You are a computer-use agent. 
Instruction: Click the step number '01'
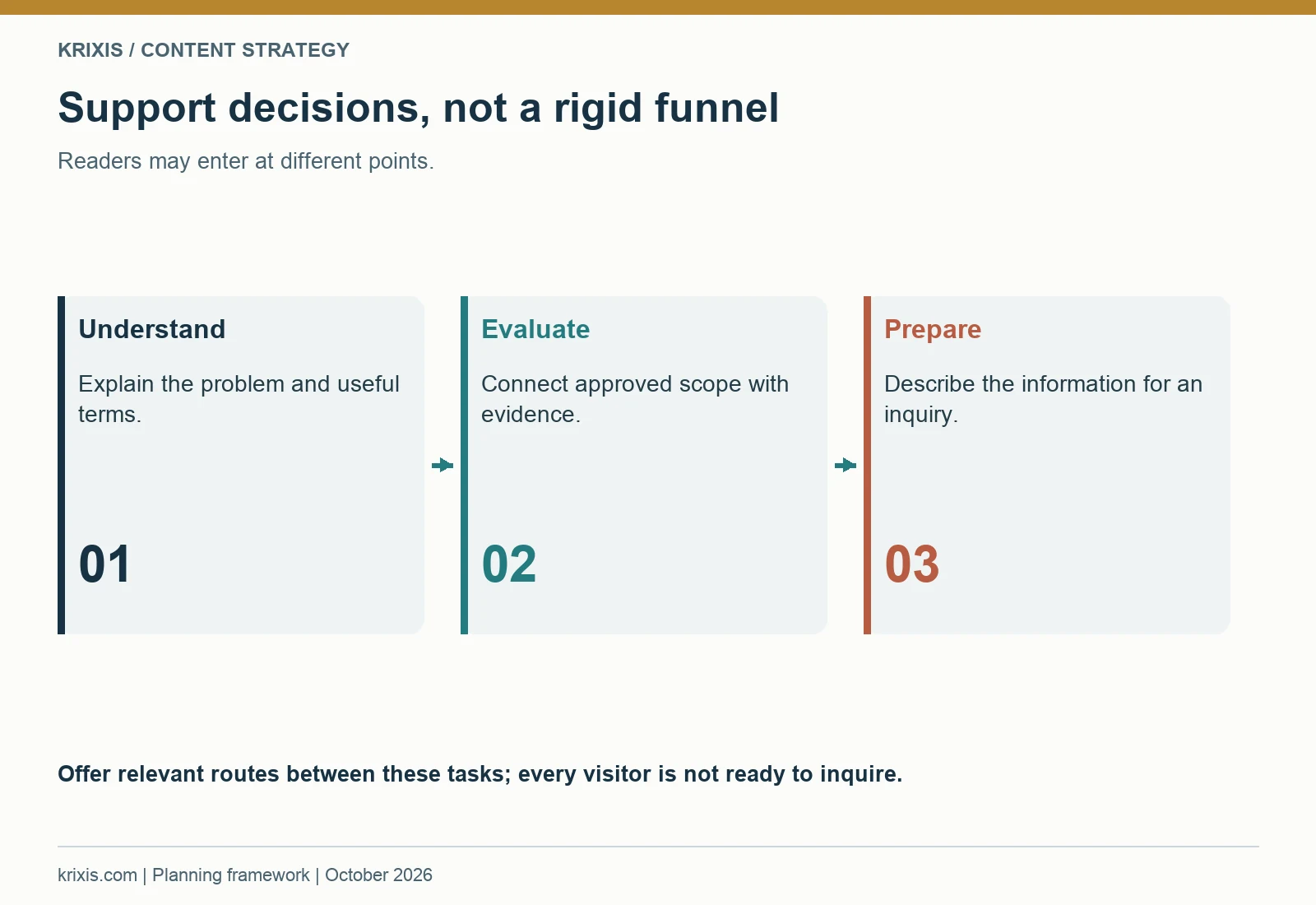click(104, 564)
